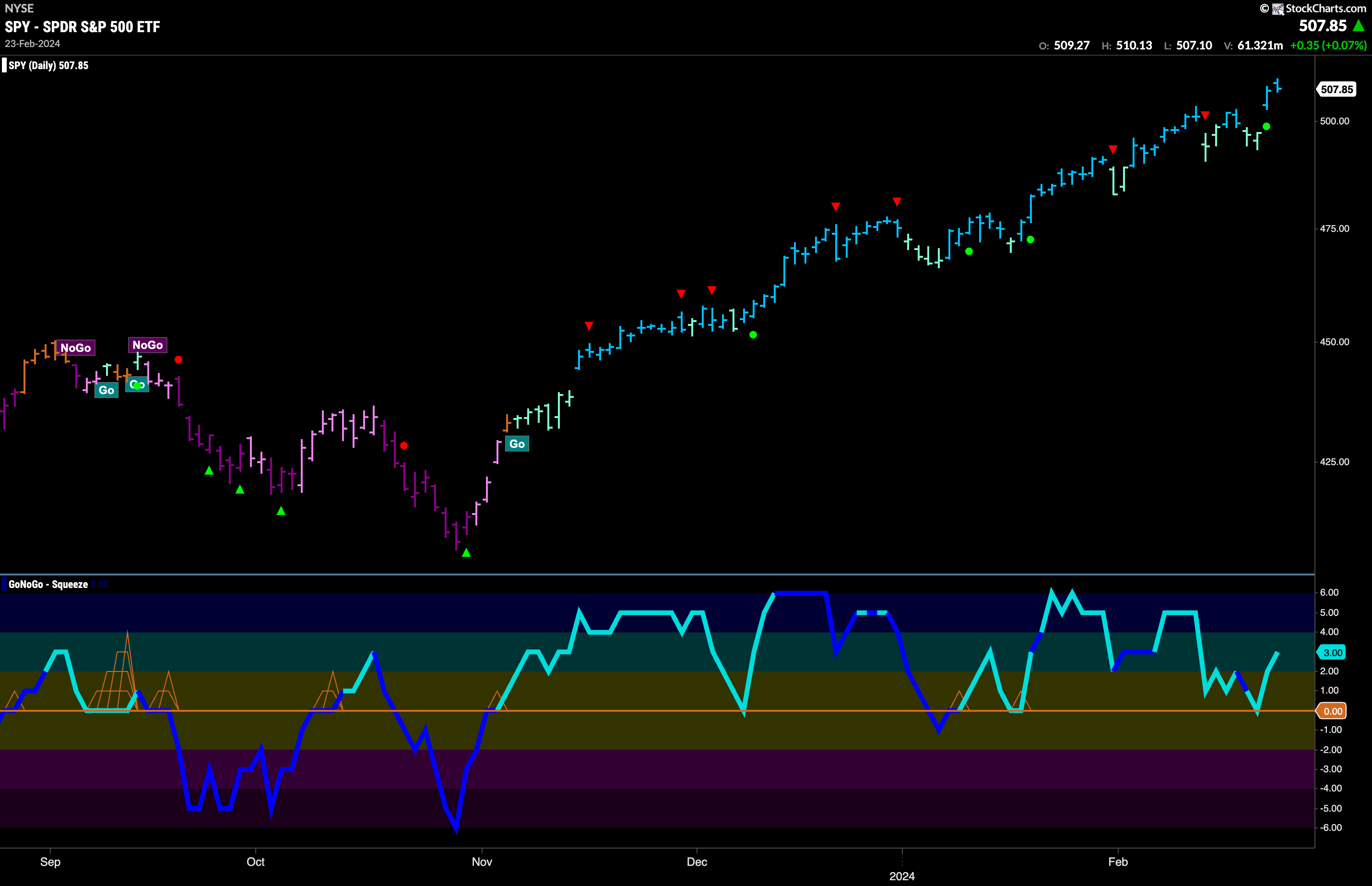Click the orange 0.00 zero-line tag
1372x886 pixels.
(x=1332, y=711)
